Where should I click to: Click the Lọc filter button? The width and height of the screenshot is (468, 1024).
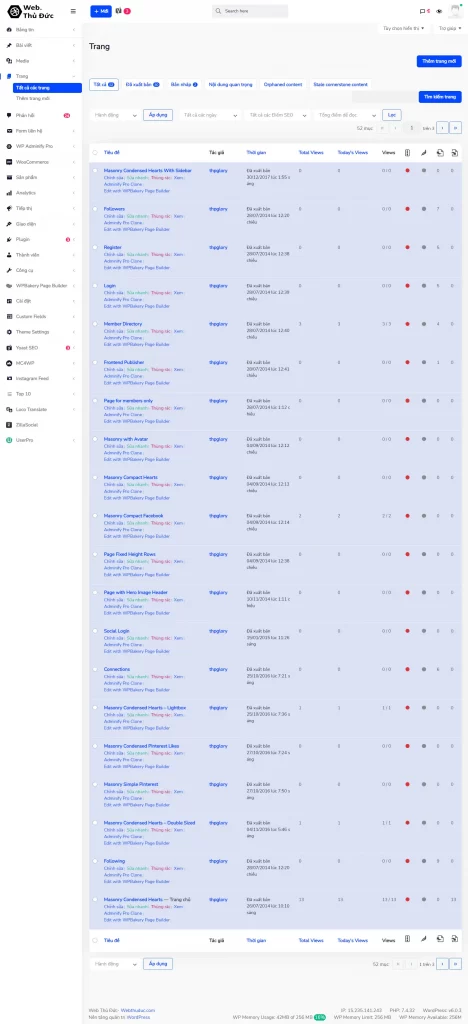pos(392,115)
